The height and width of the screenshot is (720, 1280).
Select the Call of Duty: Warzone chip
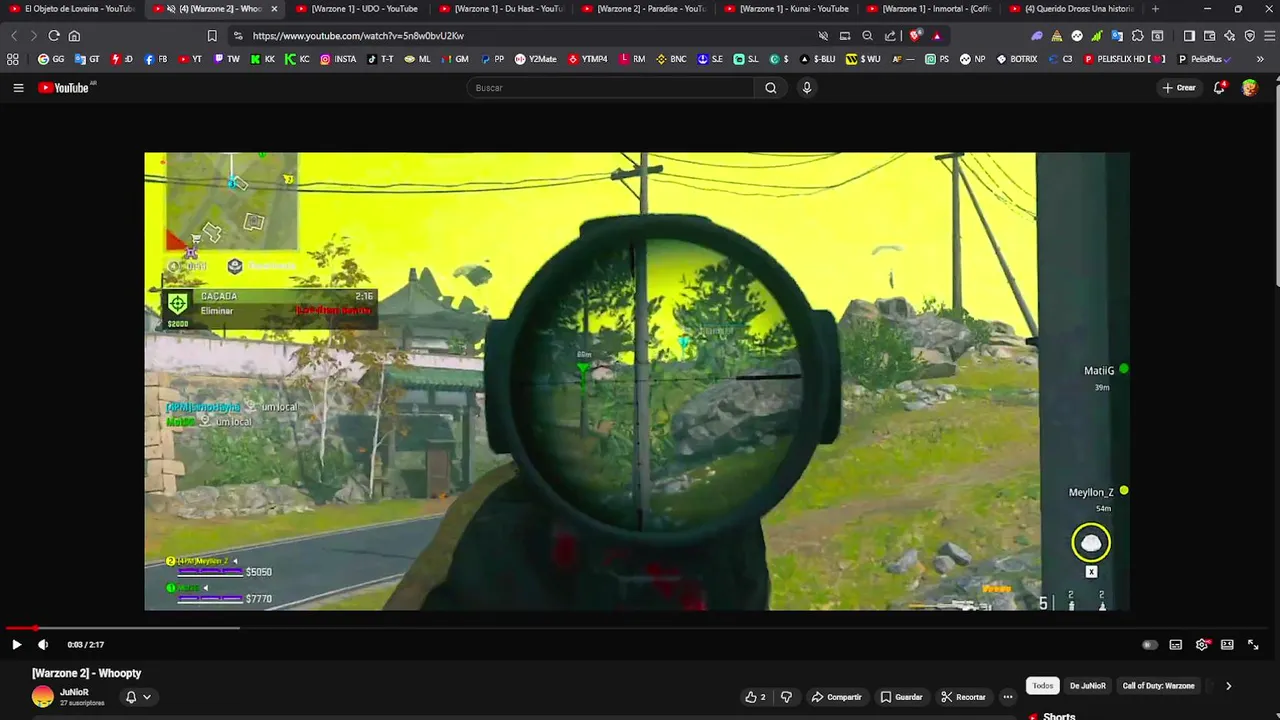1158,686
